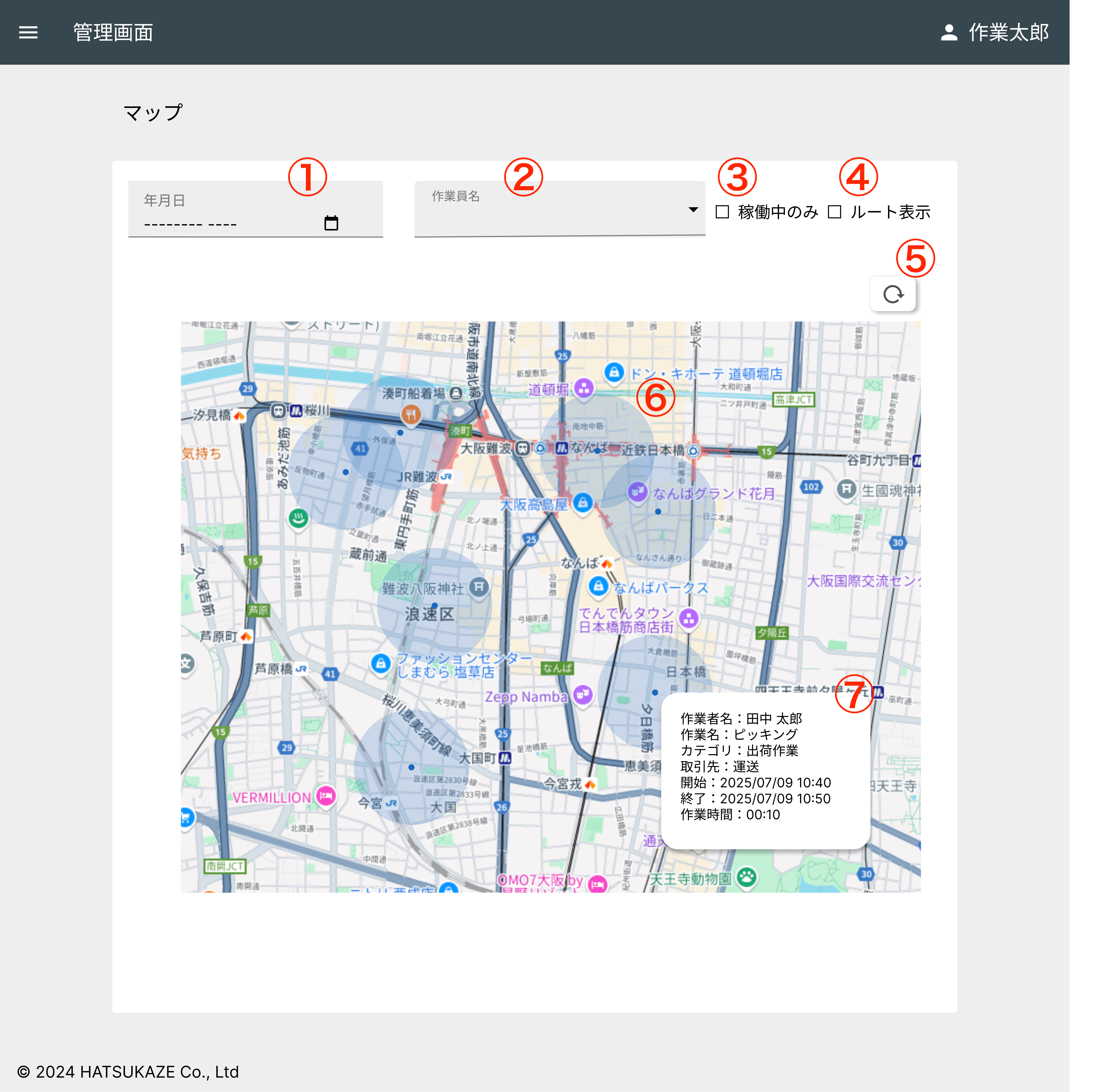Click the 大阪国際交流センター map label

click(864, 581)
